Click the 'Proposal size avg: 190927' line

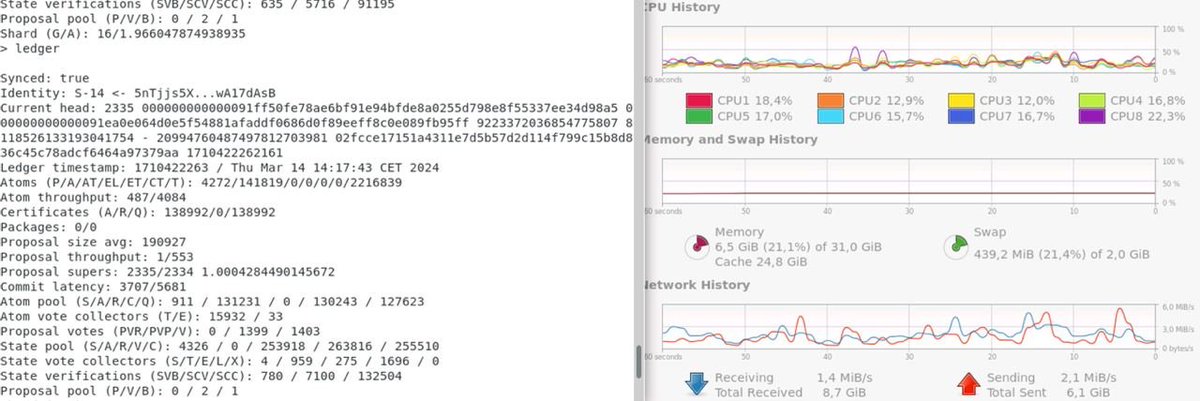pos(94,243)
